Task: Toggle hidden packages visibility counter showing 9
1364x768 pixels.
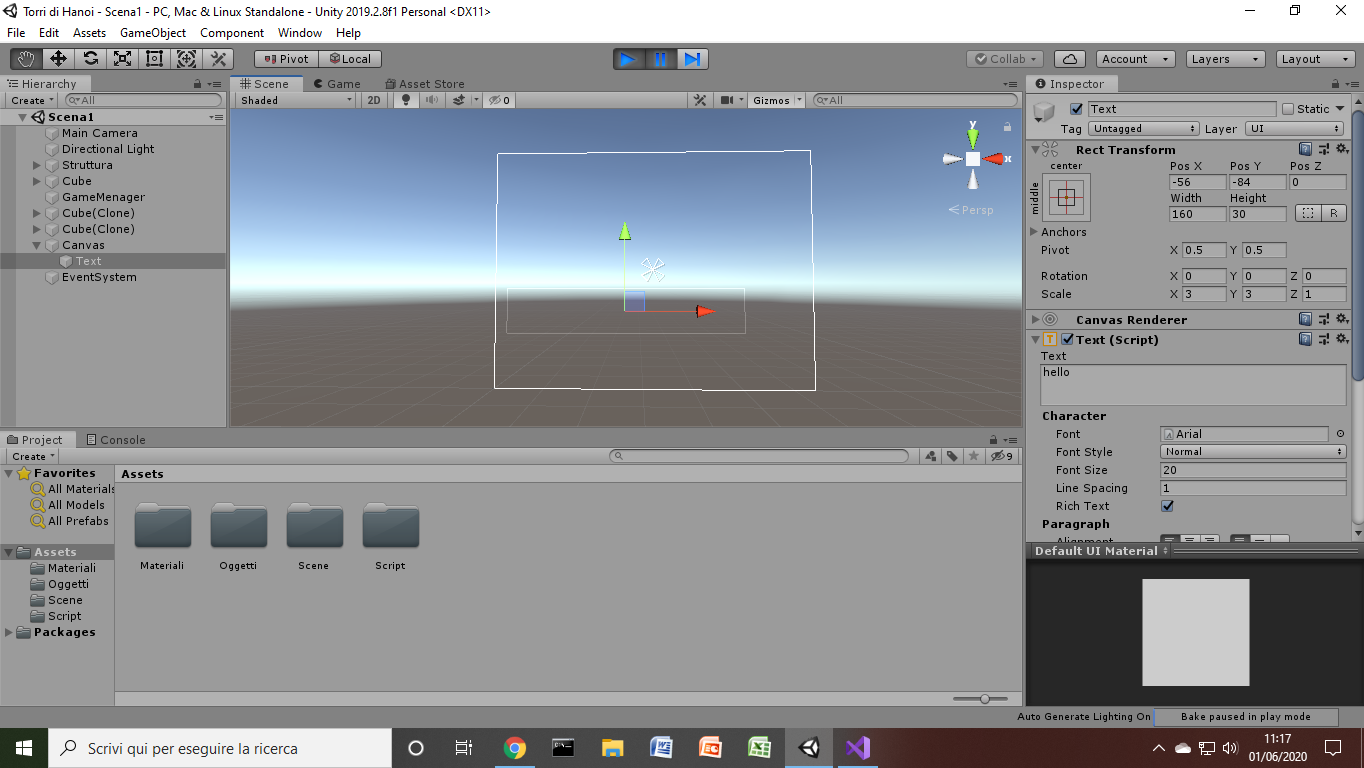Action: pyautogui.click(x=1001, y=456)
